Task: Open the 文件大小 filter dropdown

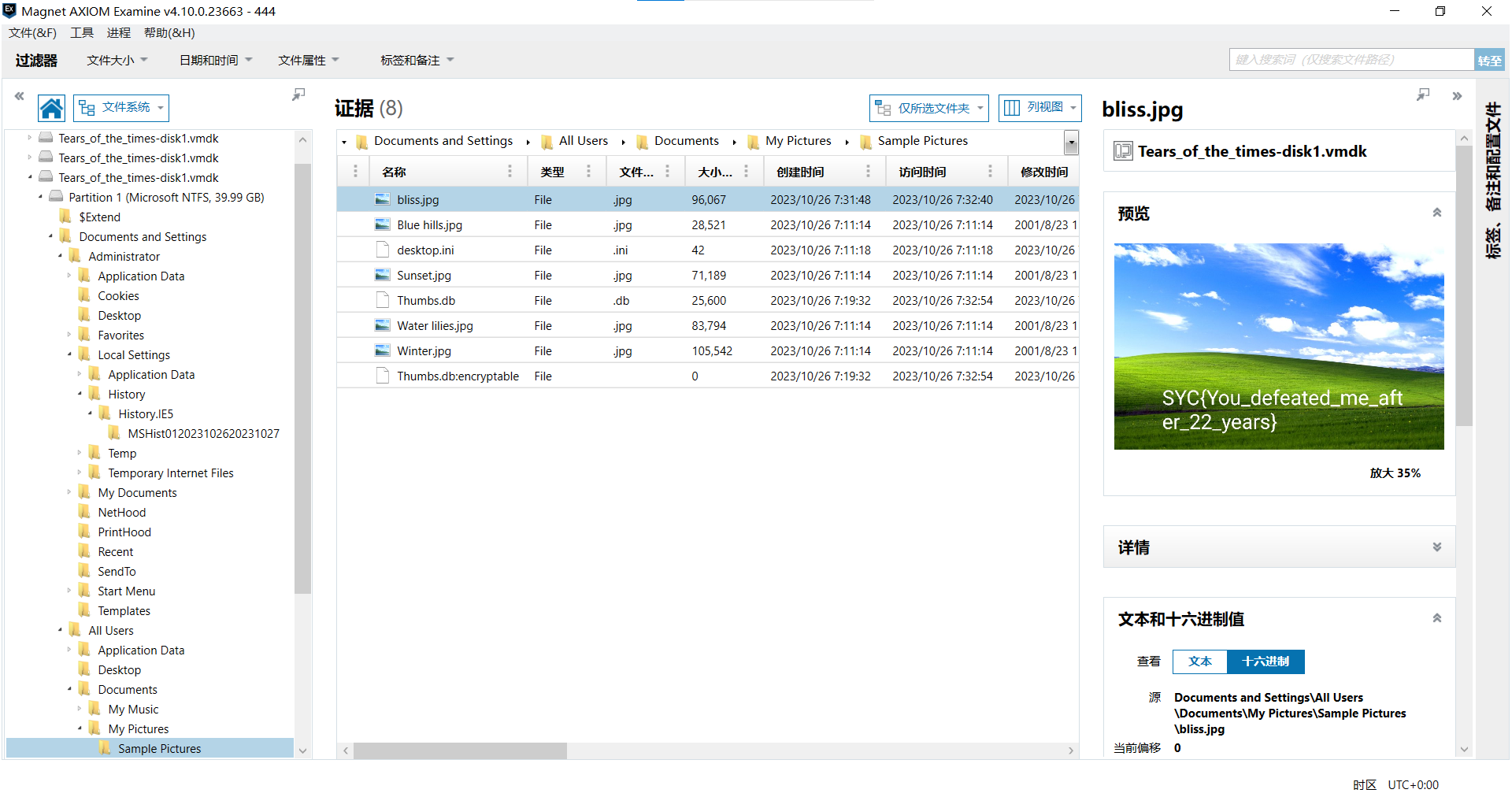Action: click(x=117, y=60)
